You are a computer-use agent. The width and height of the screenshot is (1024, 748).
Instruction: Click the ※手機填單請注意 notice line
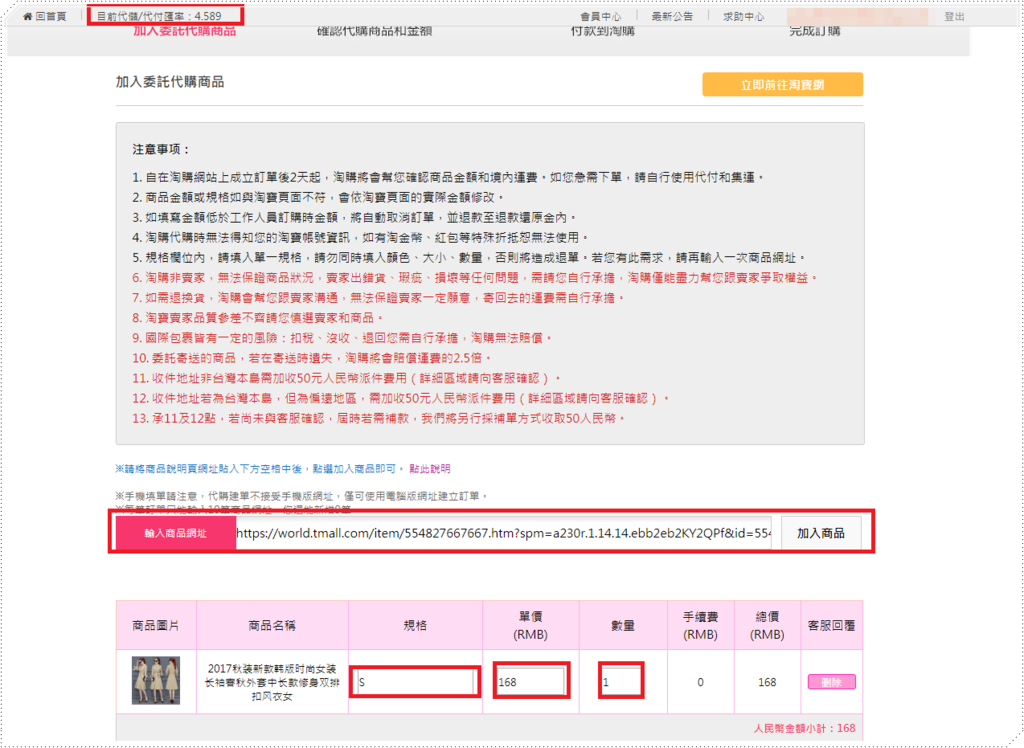coord(302,496)
